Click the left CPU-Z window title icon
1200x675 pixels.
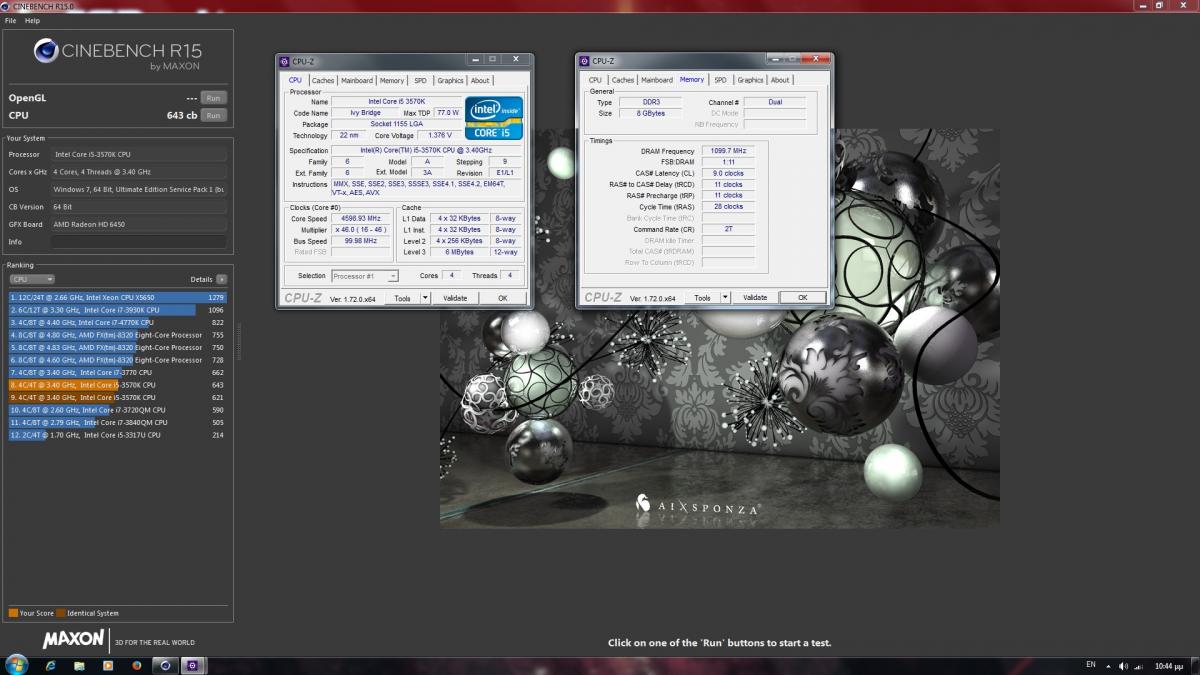[x=284, y=61]
